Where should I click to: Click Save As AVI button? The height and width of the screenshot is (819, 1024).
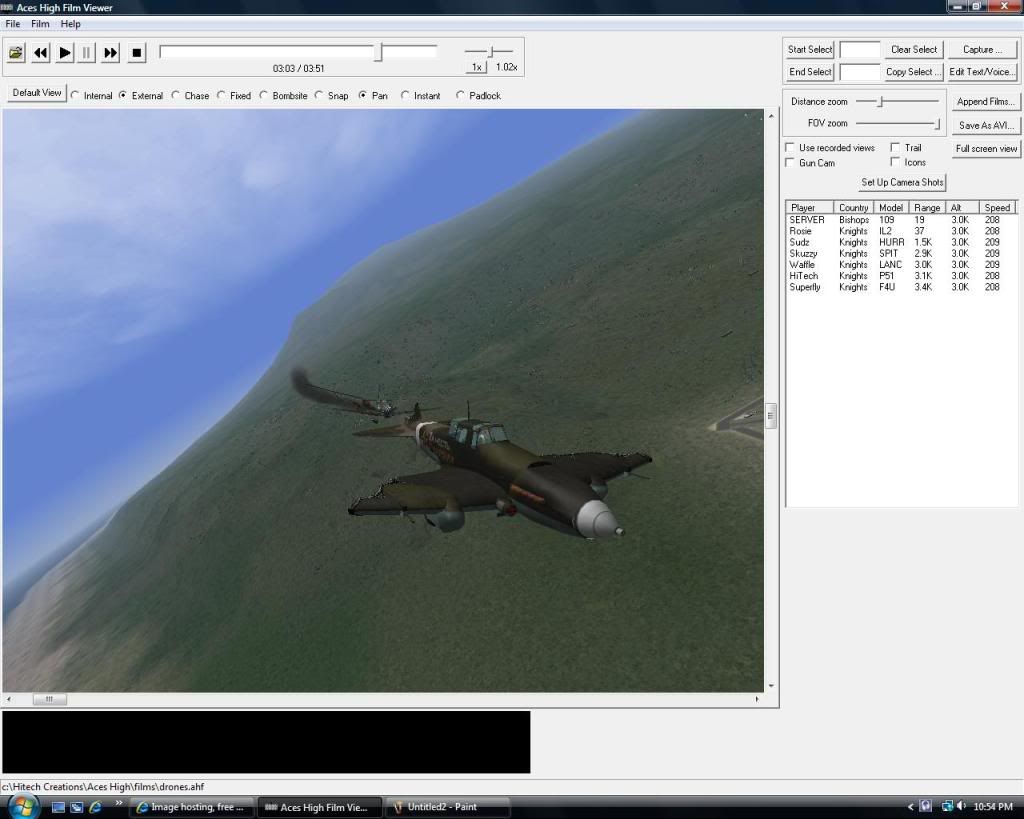coord(985,125)
